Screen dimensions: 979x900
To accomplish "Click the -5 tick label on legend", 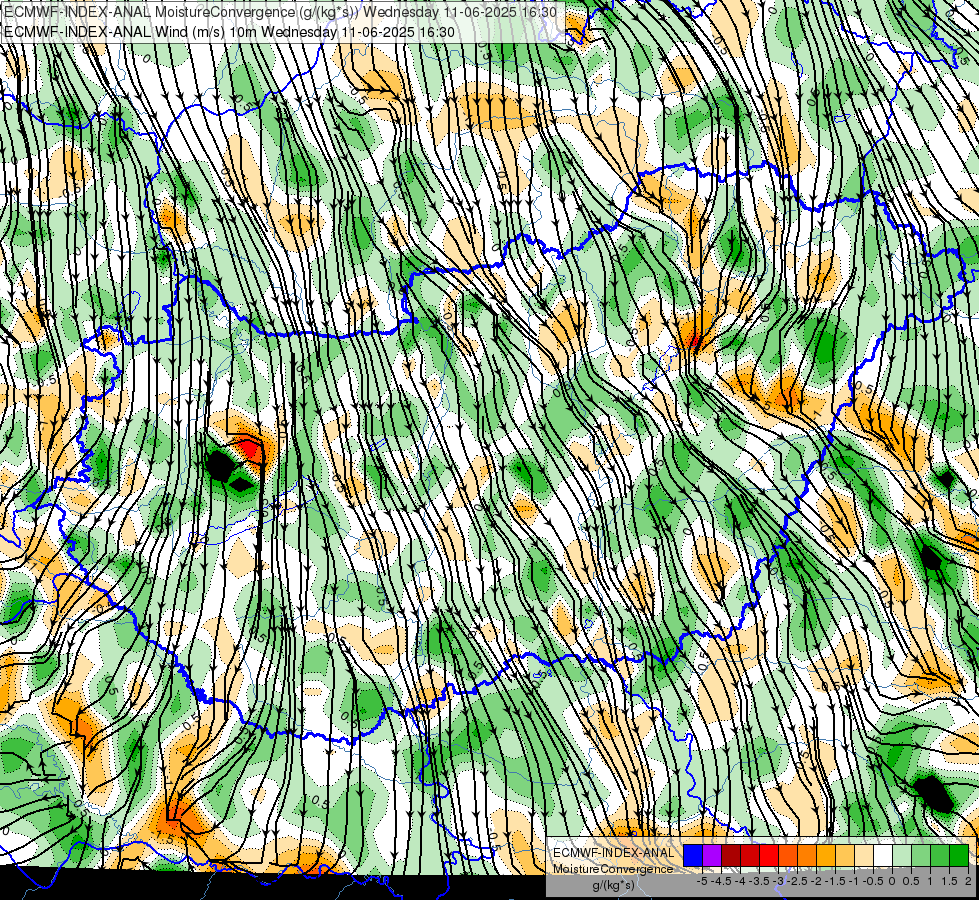I will (702, 881).
